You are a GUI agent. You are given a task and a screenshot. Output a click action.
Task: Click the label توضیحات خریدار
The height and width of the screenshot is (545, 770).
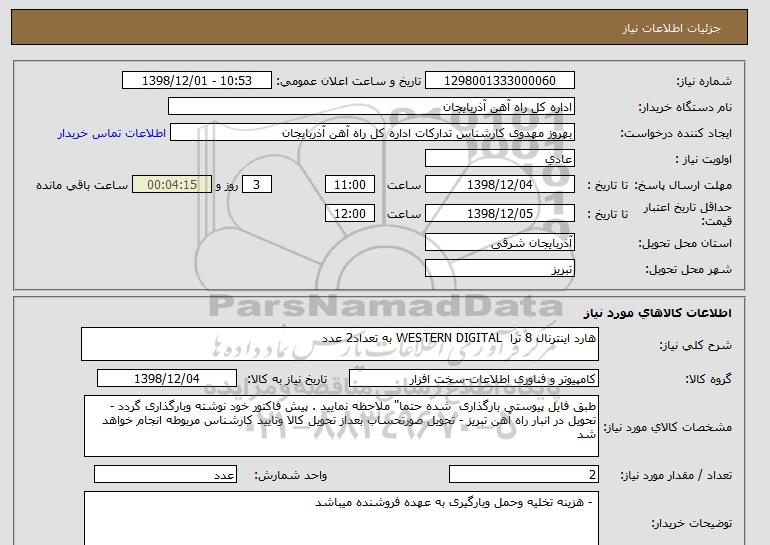(x=691, y=524)
